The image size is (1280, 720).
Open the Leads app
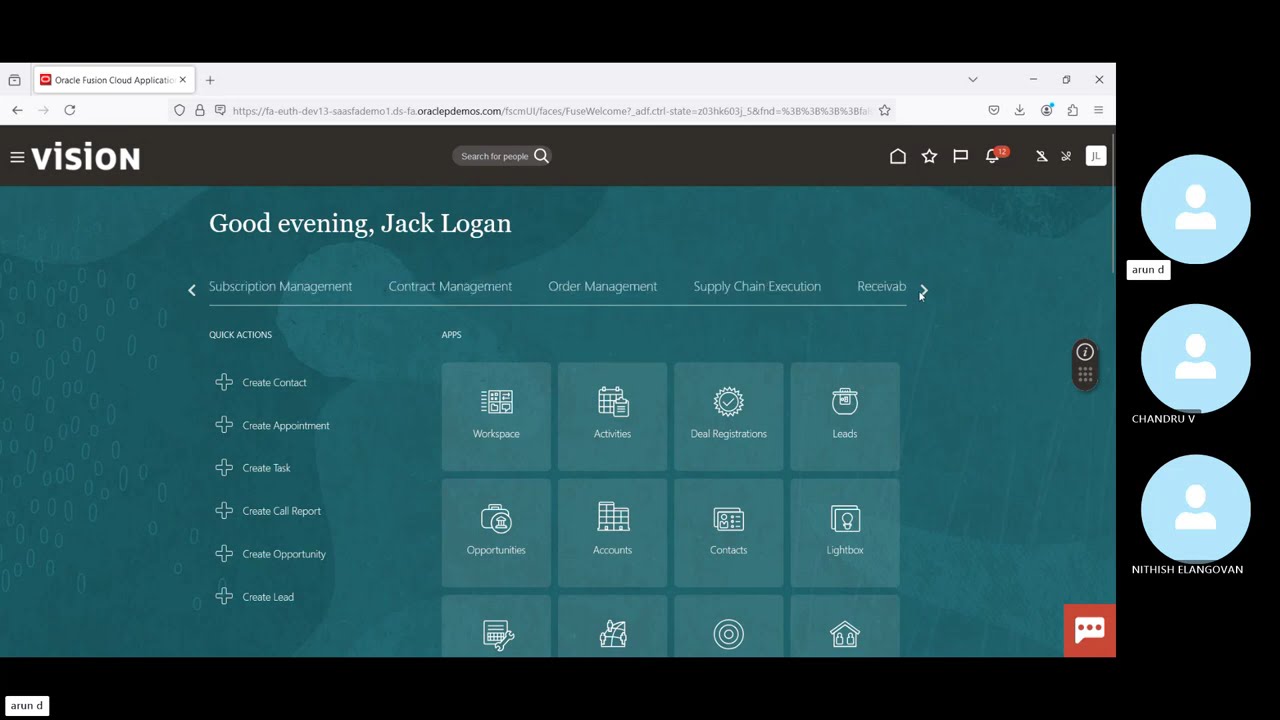[845, 416]
